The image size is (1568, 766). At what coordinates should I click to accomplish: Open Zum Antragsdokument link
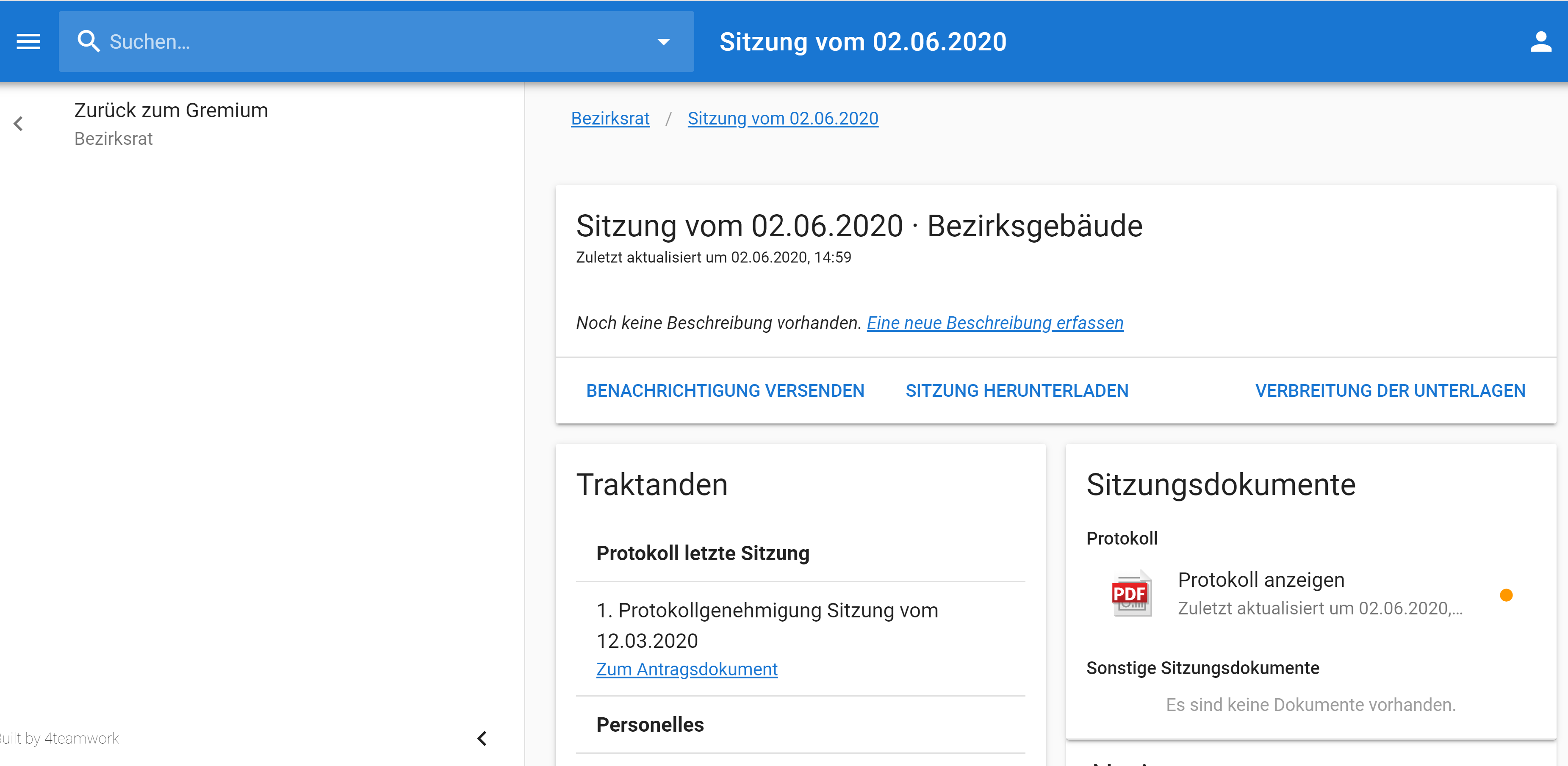pos(687,669)
